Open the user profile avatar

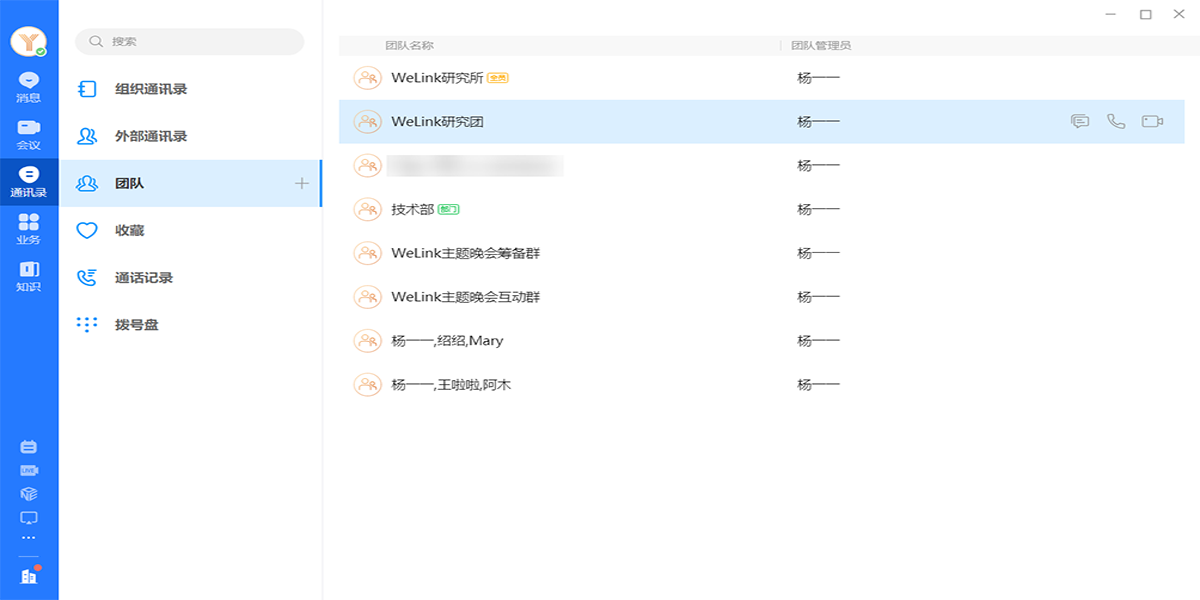29,41
